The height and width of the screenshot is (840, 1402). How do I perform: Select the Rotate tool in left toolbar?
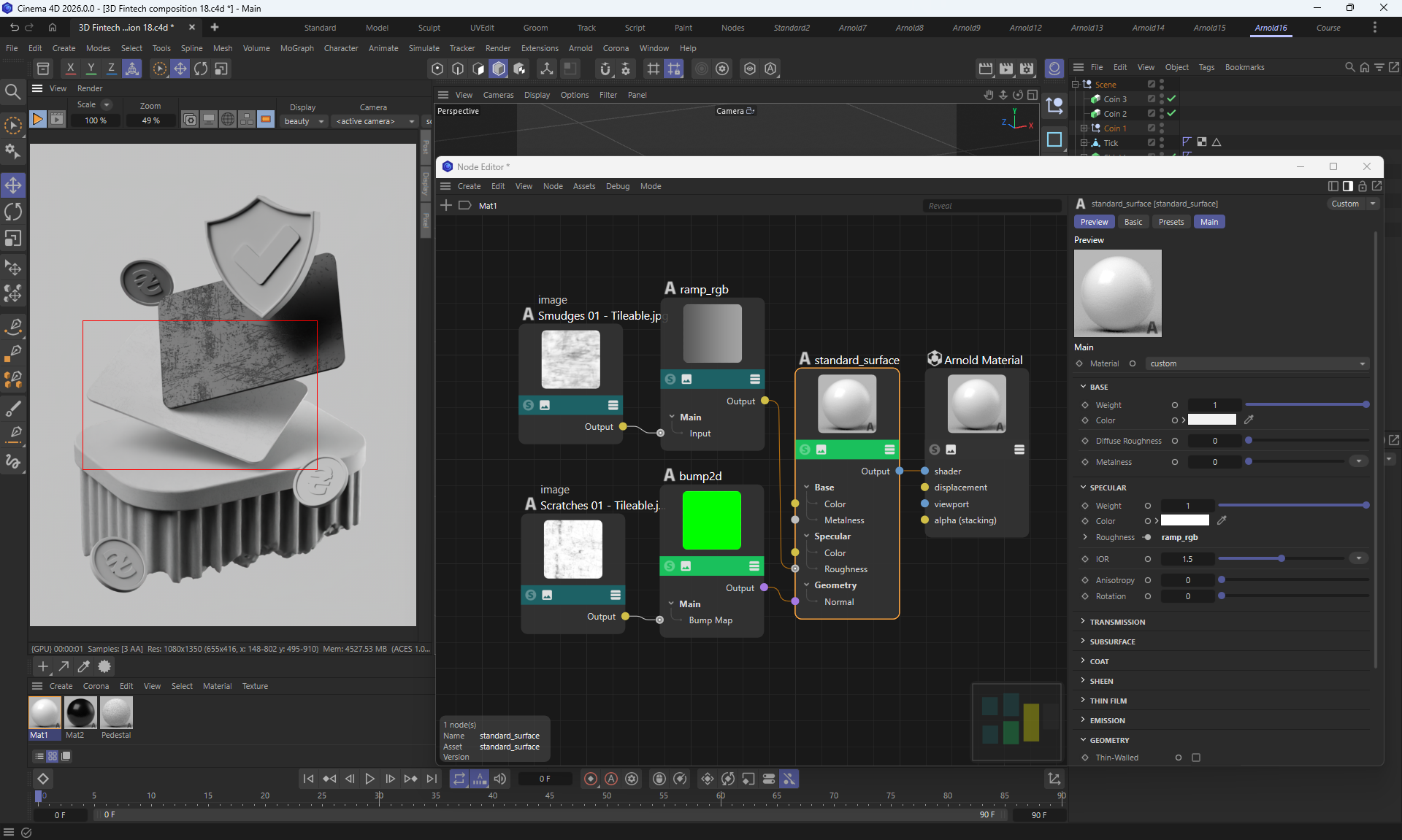13,212
